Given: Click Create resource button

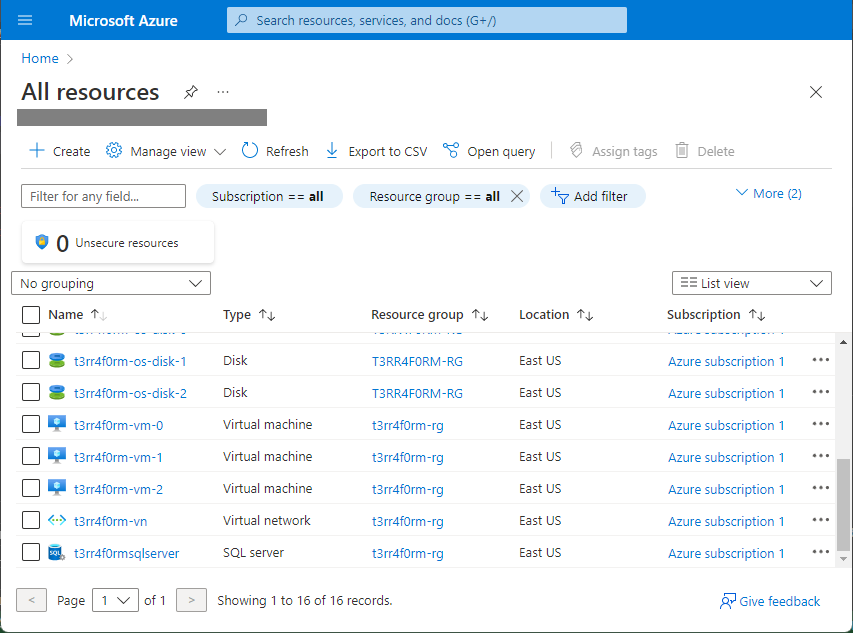Looking at the screenshot, I should [x=59, y=151].
